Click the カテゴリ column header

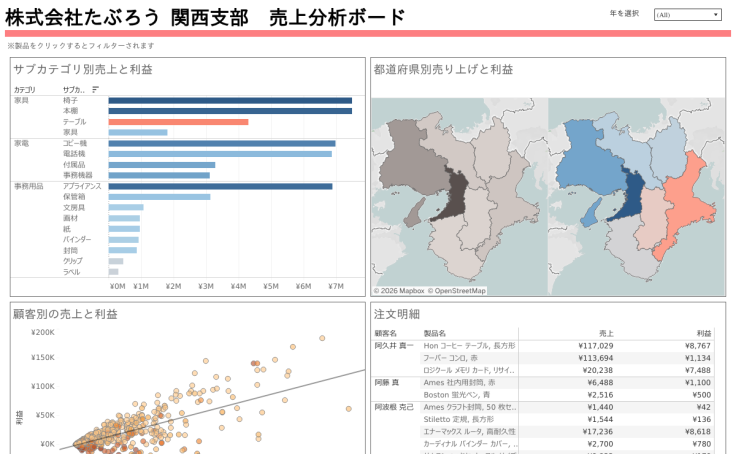[25, 90]
